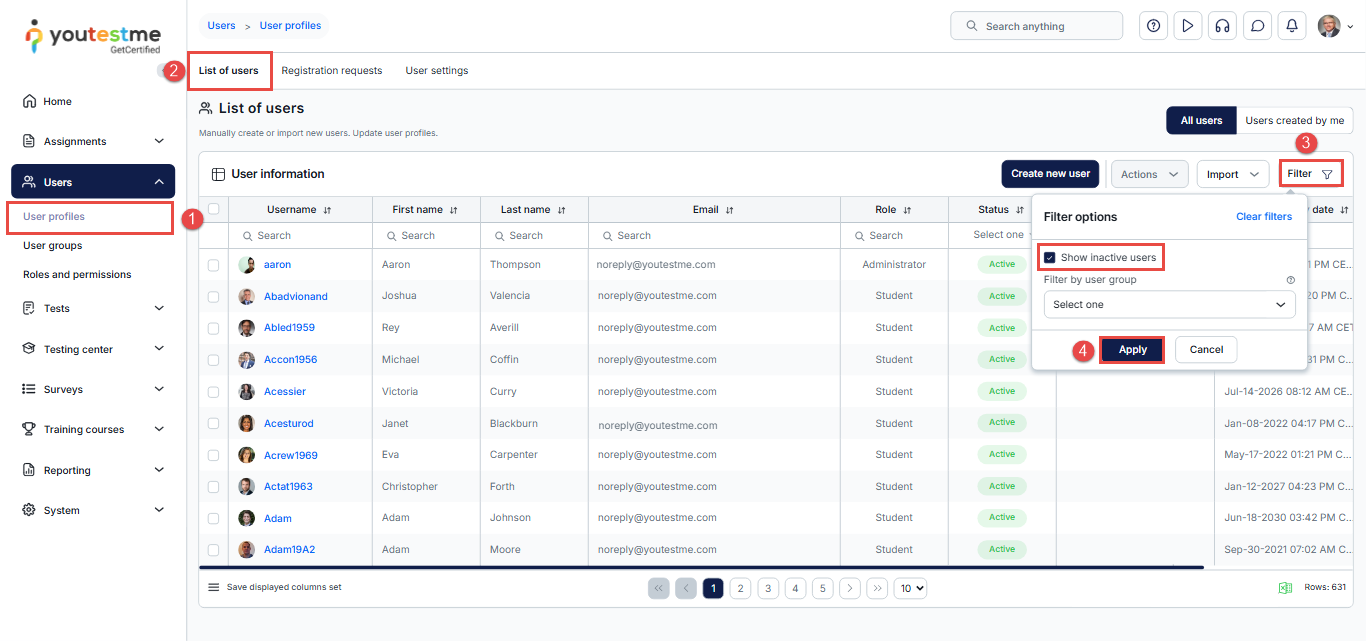The image size is (1366, 641).
Task: Open Roles and permissions in sidebar
Action: [77, 275]
